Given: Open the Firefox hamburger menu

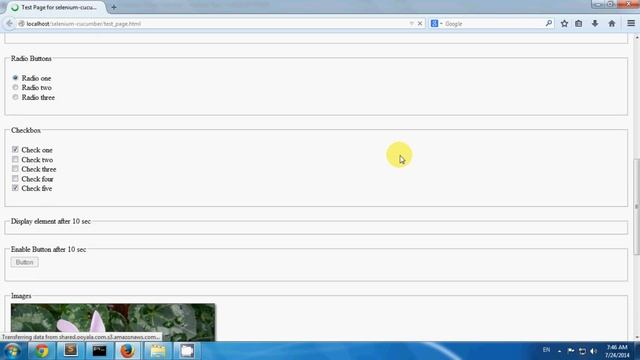Looking at the screenshot, I should point(631,24).
